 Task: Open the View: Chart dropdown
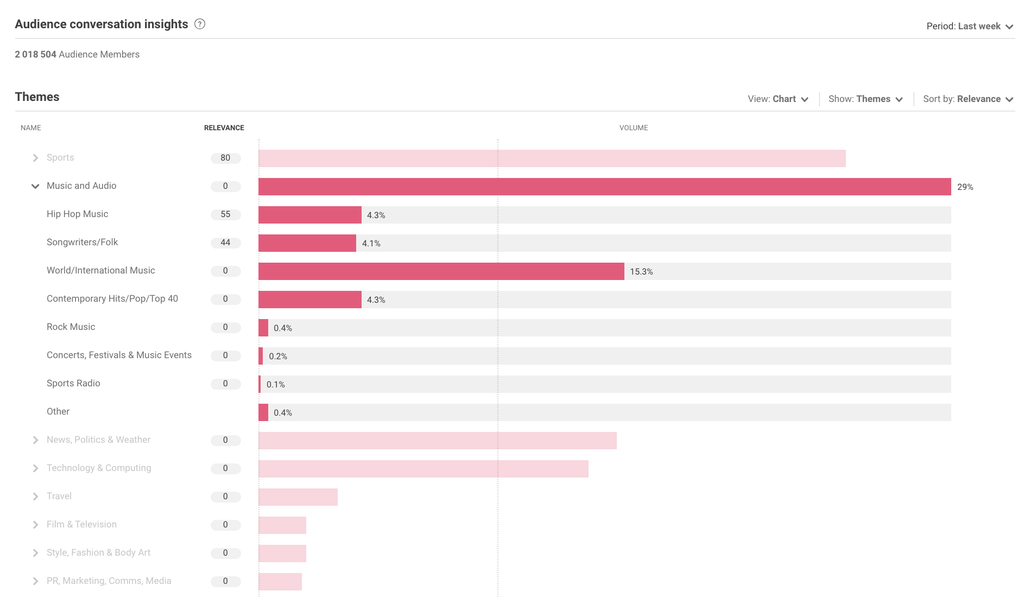click(778, 99)
